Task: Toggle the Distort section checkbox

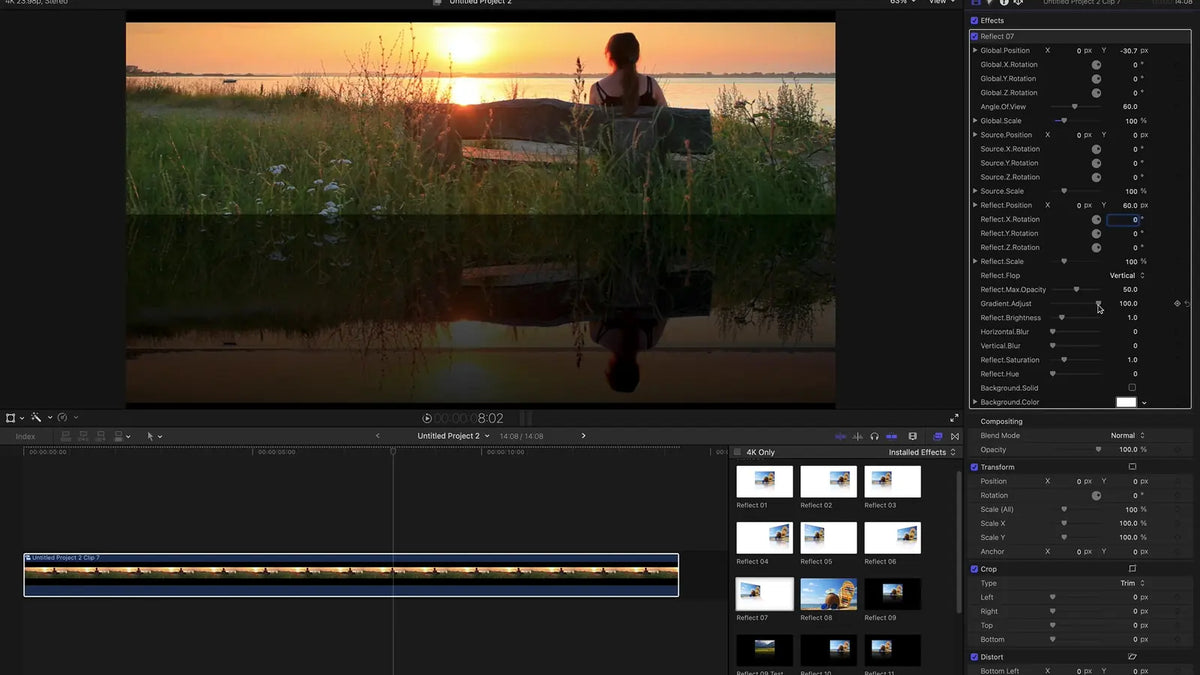Action: [x=974, y=657]
